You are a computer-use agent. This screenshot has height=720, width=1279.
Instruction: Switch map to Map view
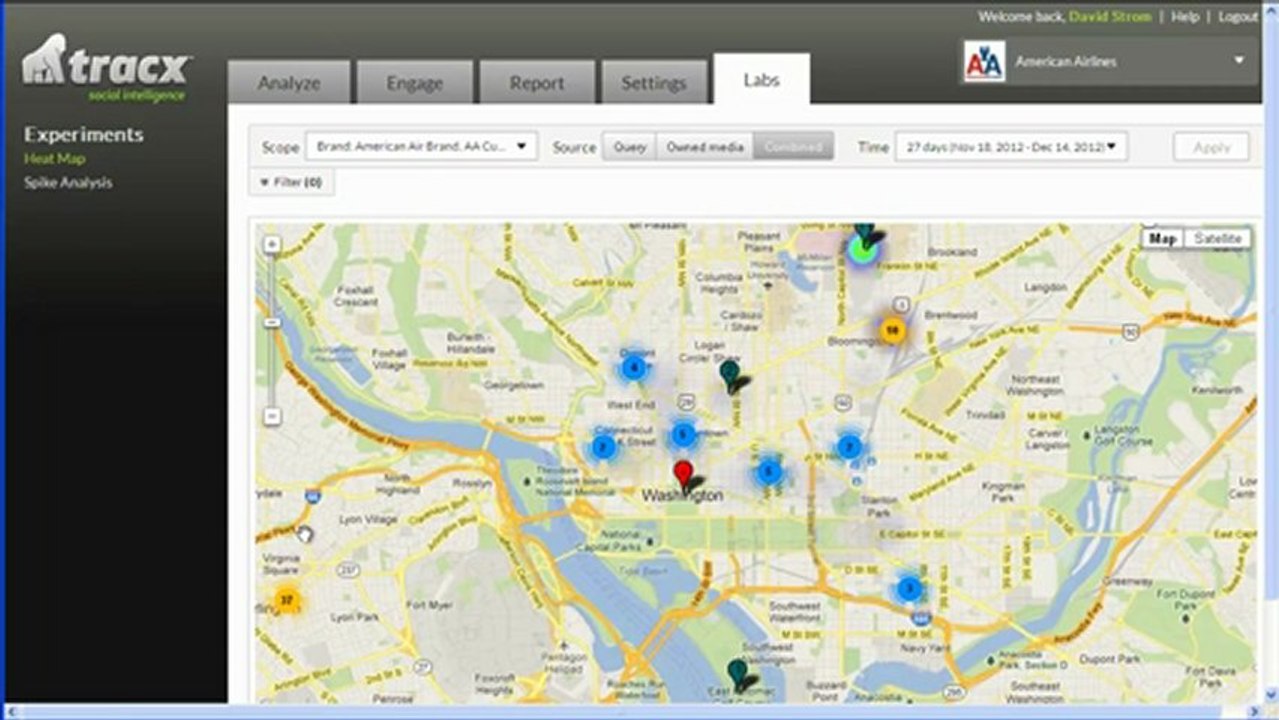click(1162, 238)
